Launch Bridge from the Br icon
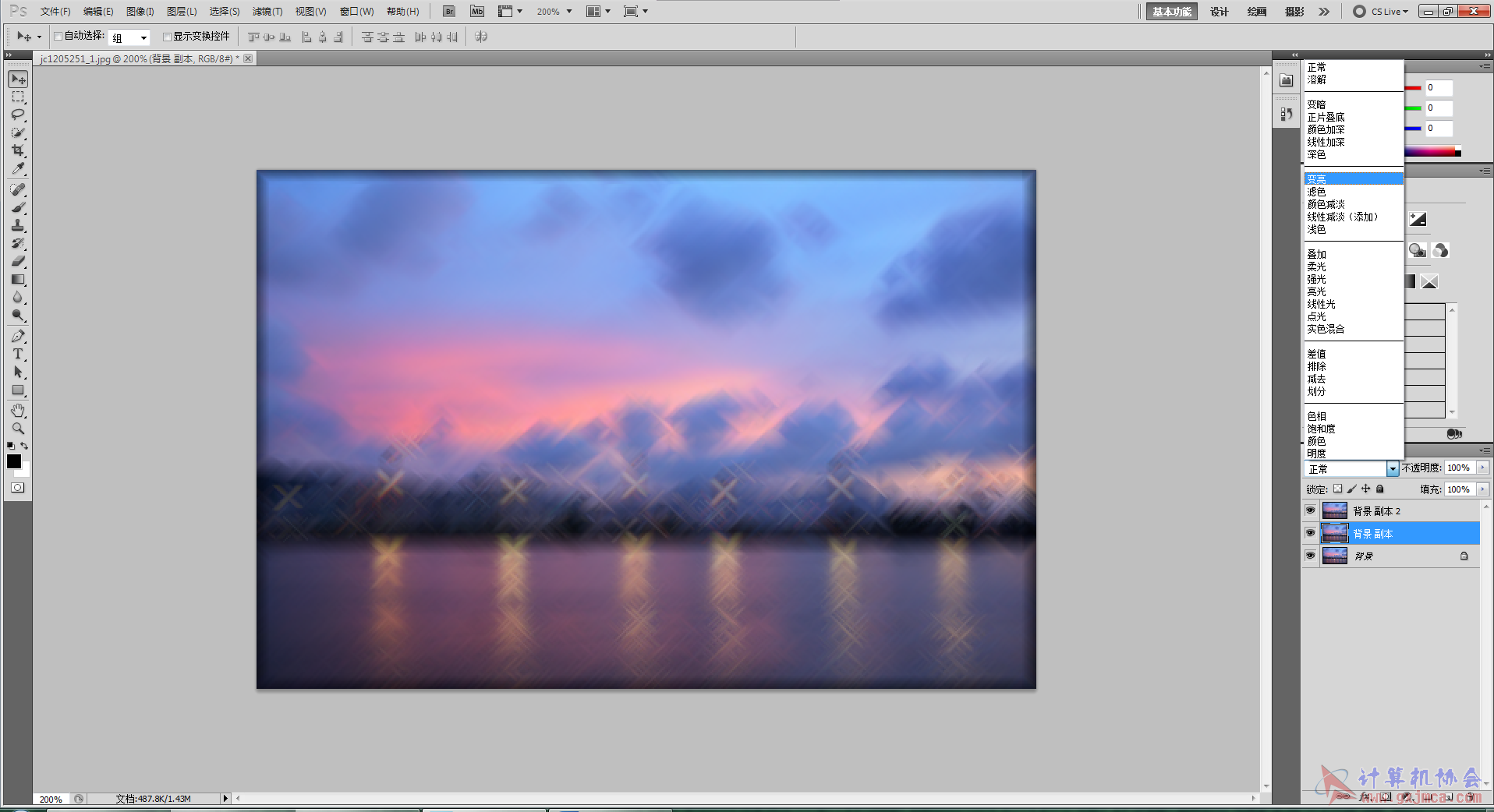Screen dimensions: 1494x812 [x=448, y=12]
